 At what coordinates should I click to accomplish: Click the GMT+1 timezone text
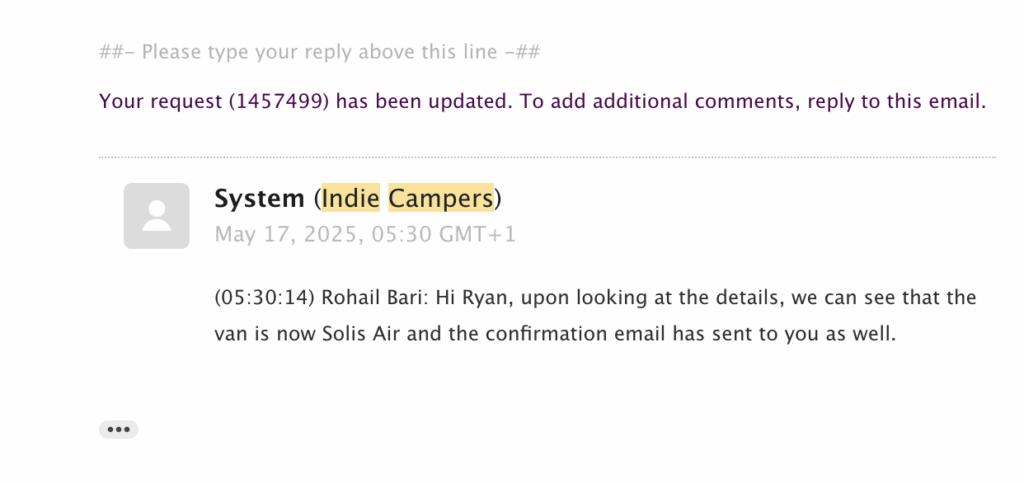[477, 234]
